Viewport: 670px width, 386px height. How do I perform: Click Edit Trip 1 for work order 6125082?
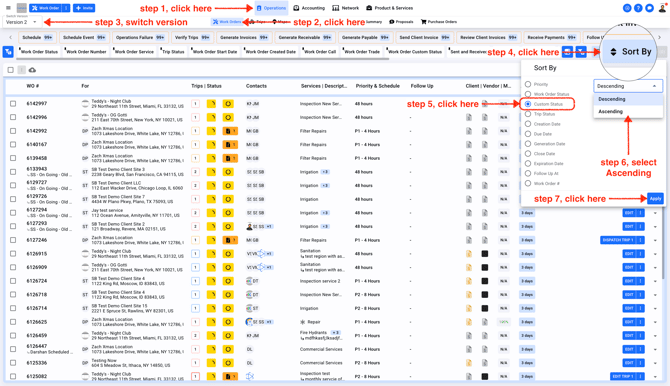(623, 377)
